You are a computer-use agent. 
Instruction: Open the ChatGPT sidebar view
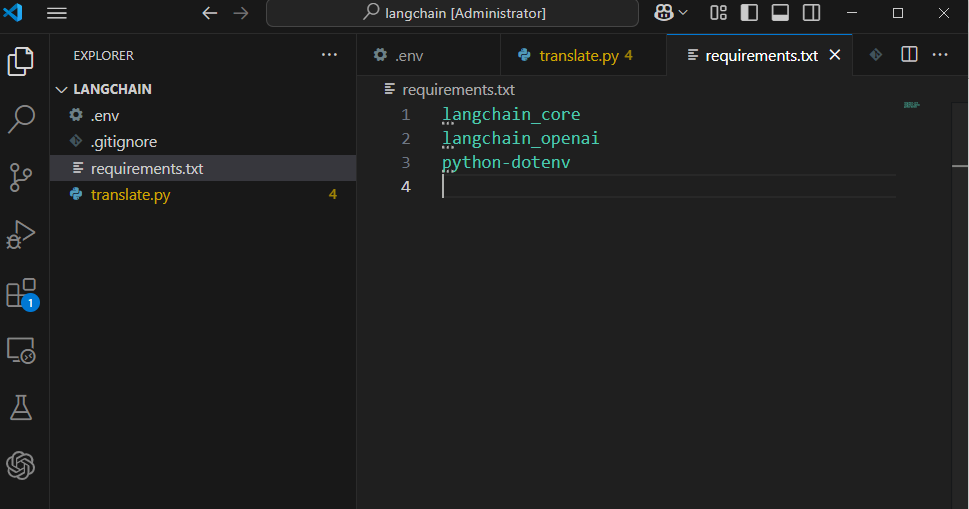(21, 465)
